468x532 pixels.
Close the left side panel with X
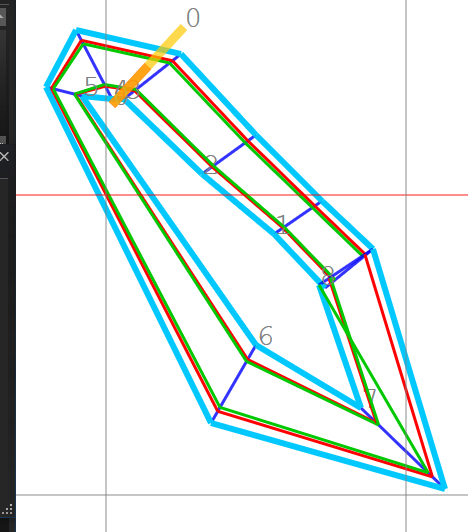tap(4, 157)
